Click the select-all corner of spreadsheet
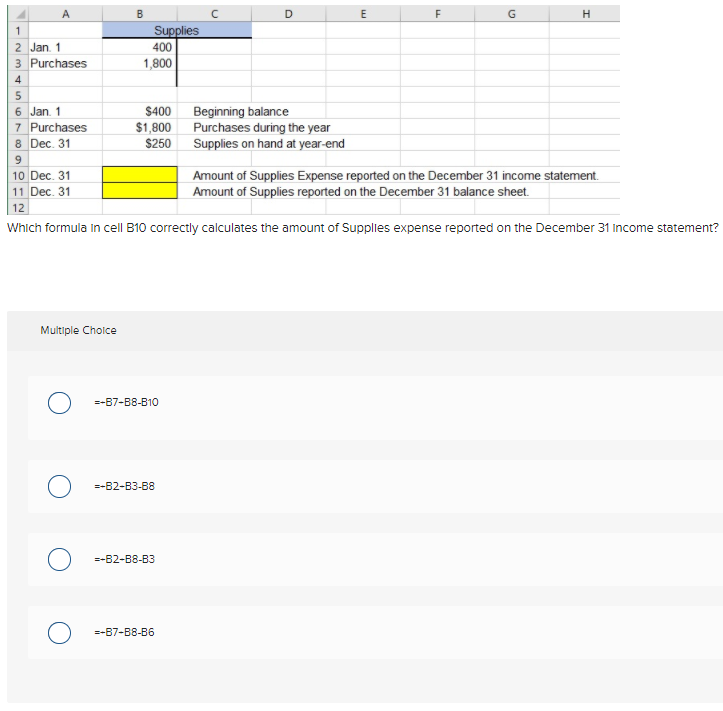 (18, 14)
